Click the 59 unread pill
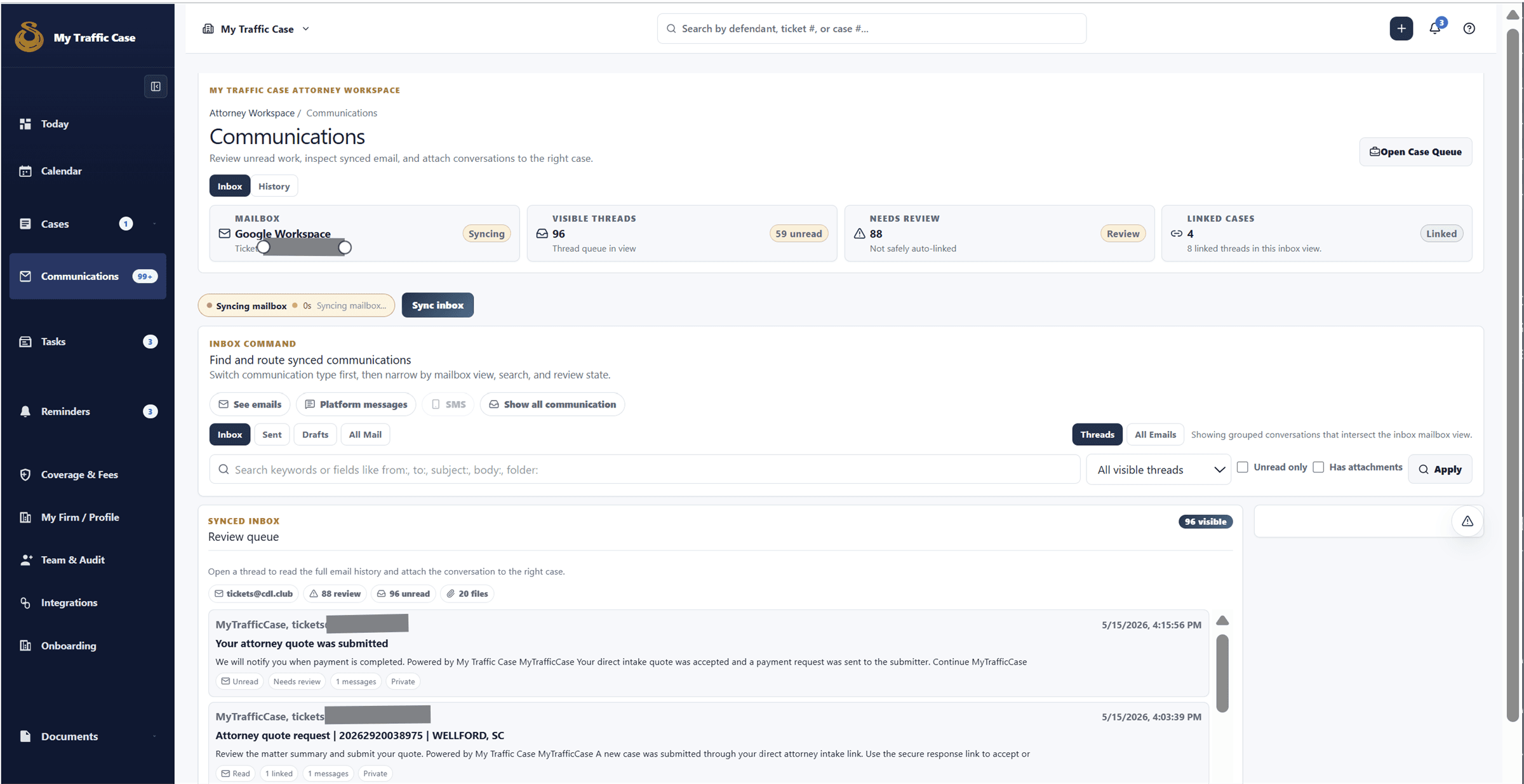The width and height of the screenshot is (1524, 784). tap(799, 234)
